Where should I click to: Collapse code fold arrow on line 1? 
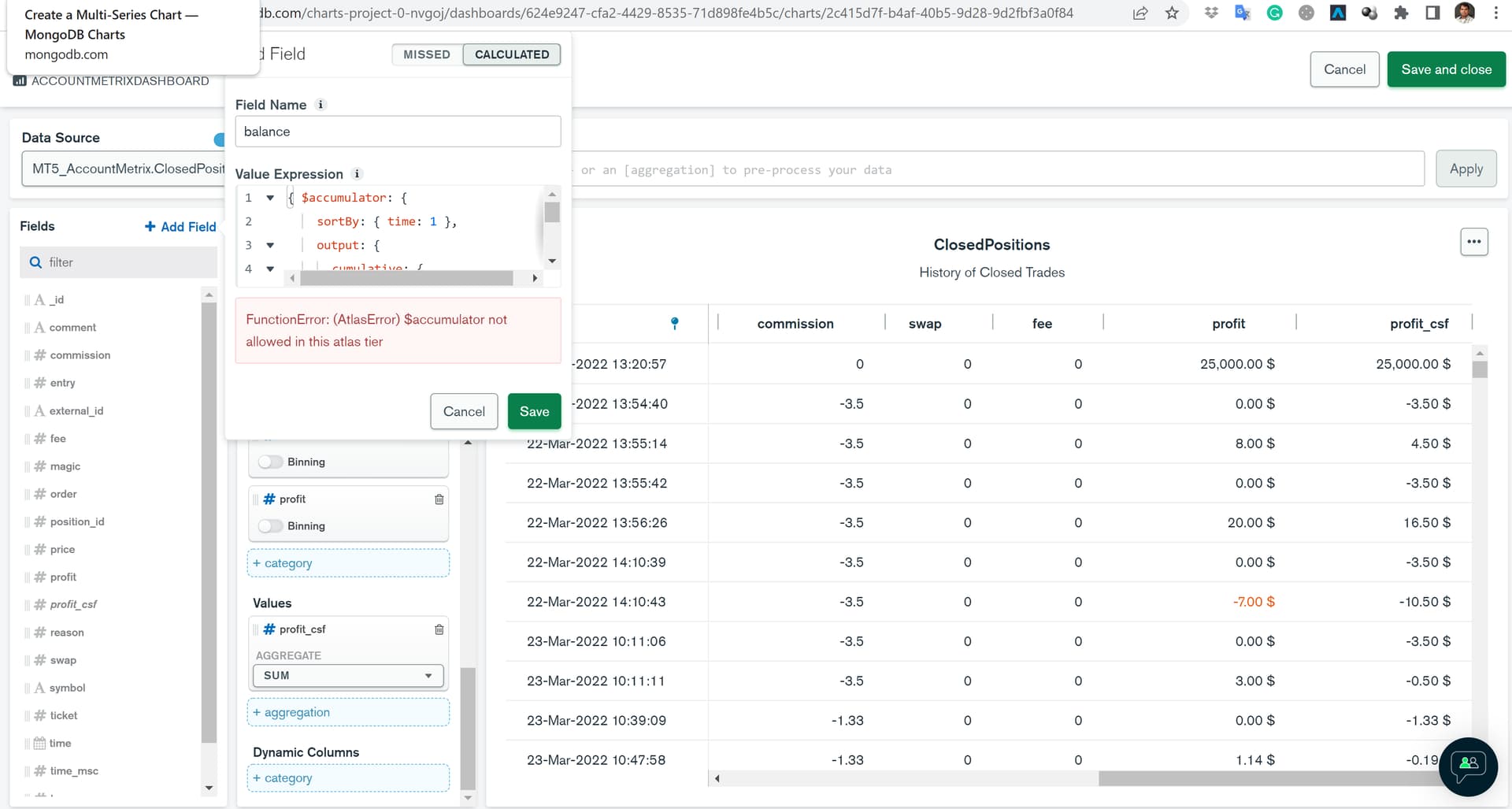270,199
